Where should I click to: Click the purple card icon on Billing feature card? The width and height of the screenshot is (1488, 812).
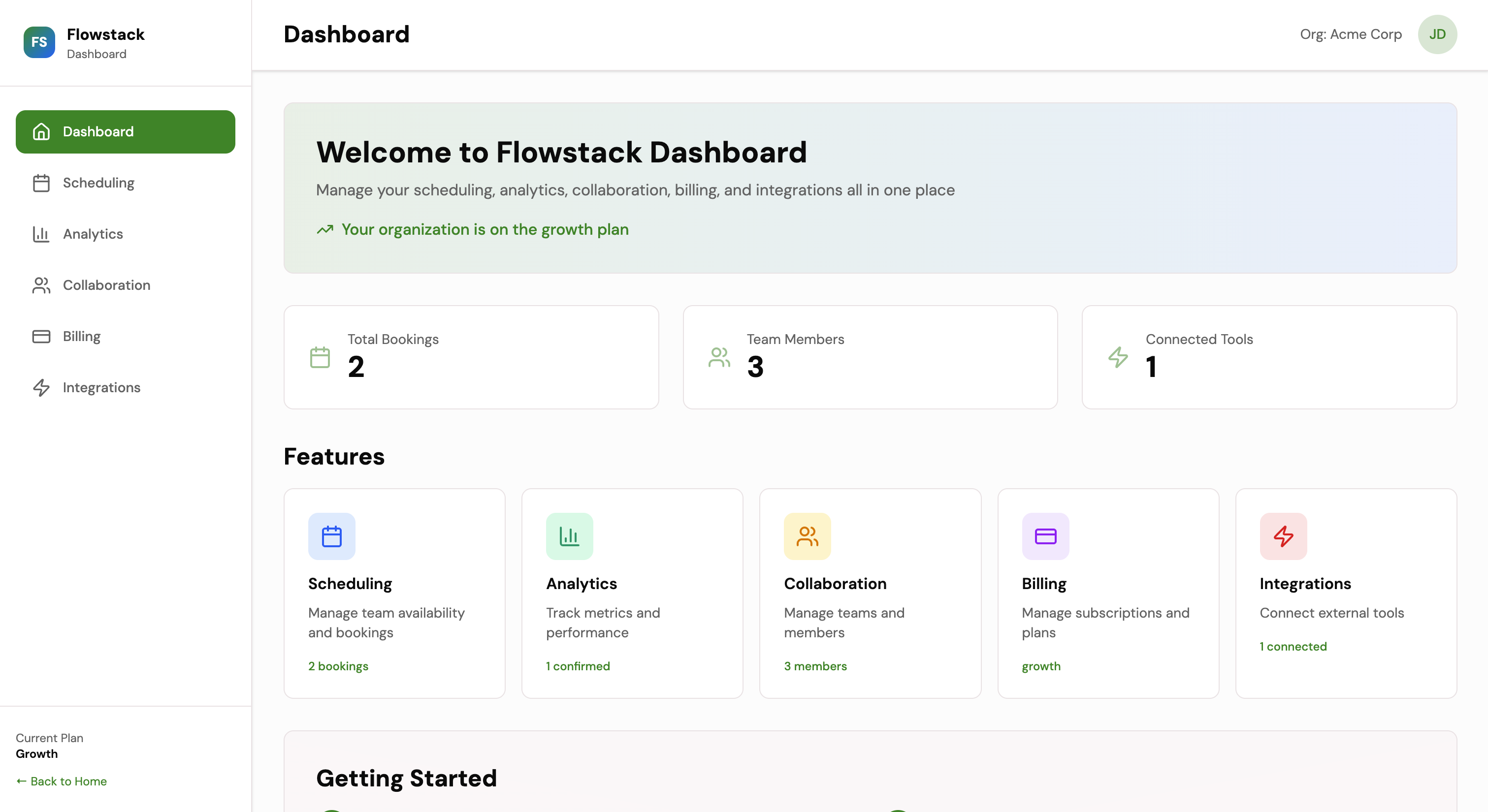[x=1045, y=536]
